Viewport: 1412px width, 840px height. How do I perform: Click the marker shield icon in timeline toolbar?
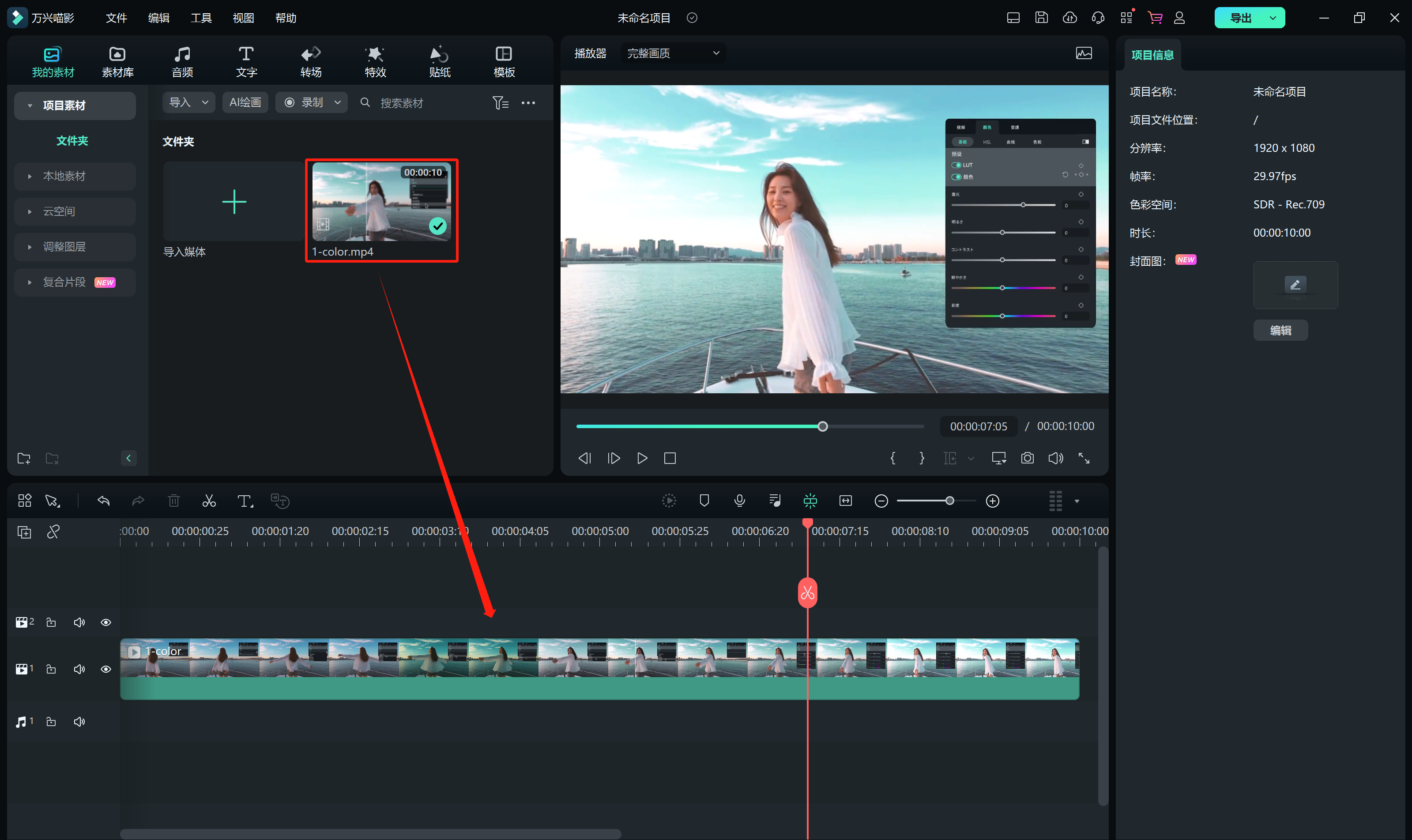point(704,501)
